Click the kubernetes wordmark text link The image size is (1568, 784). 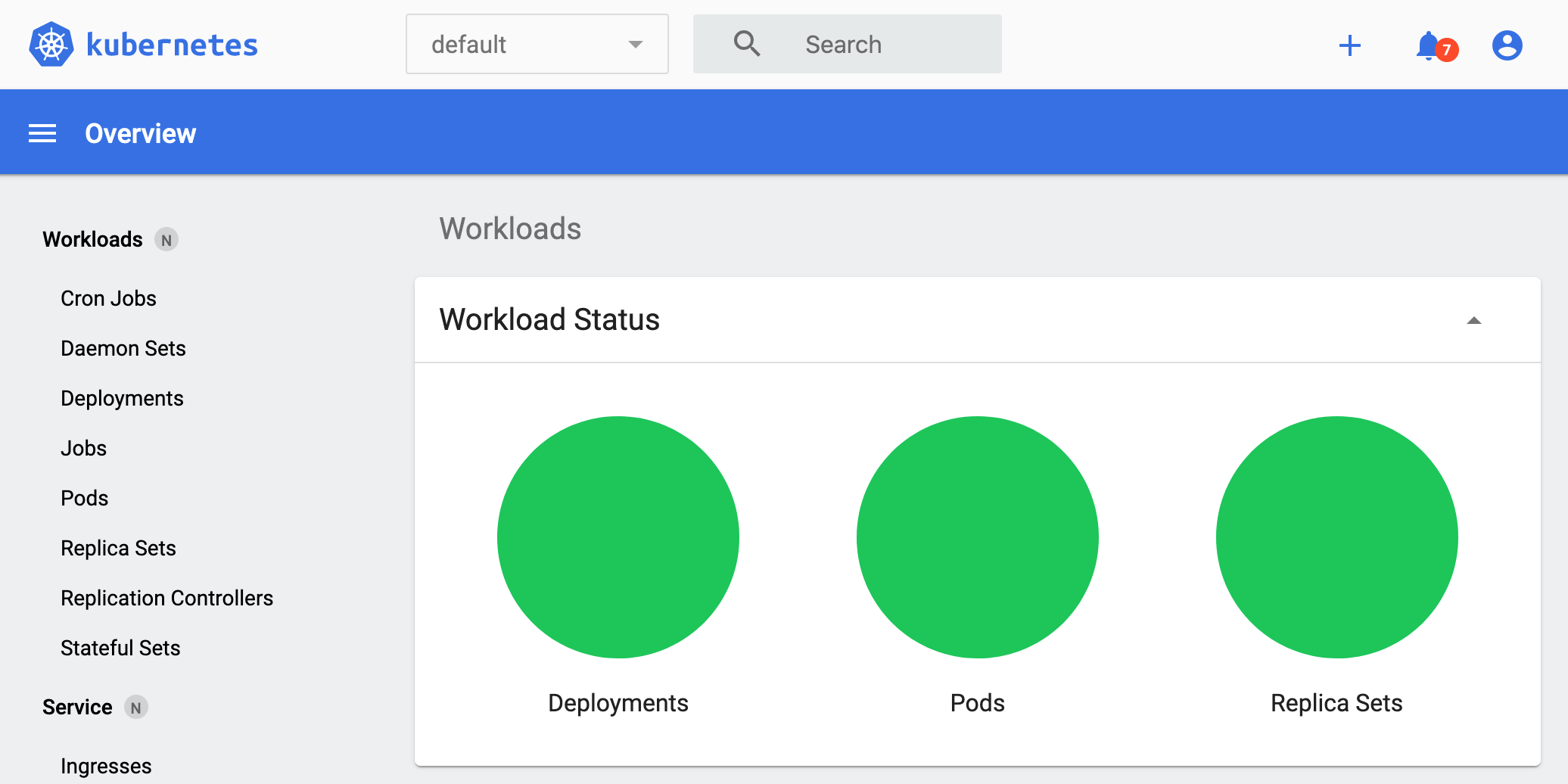pos(172,45)
